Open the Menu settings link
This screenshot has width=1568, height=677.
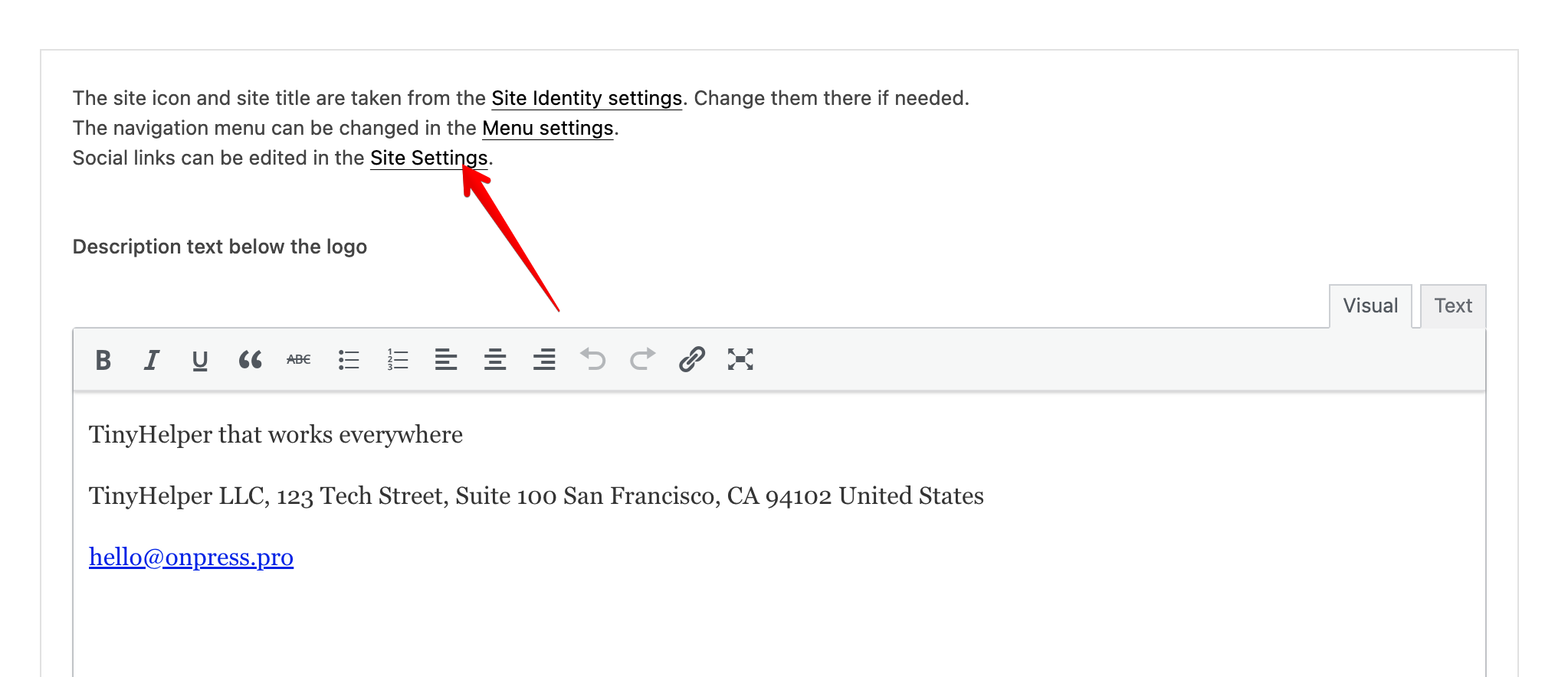coord(547,128)
